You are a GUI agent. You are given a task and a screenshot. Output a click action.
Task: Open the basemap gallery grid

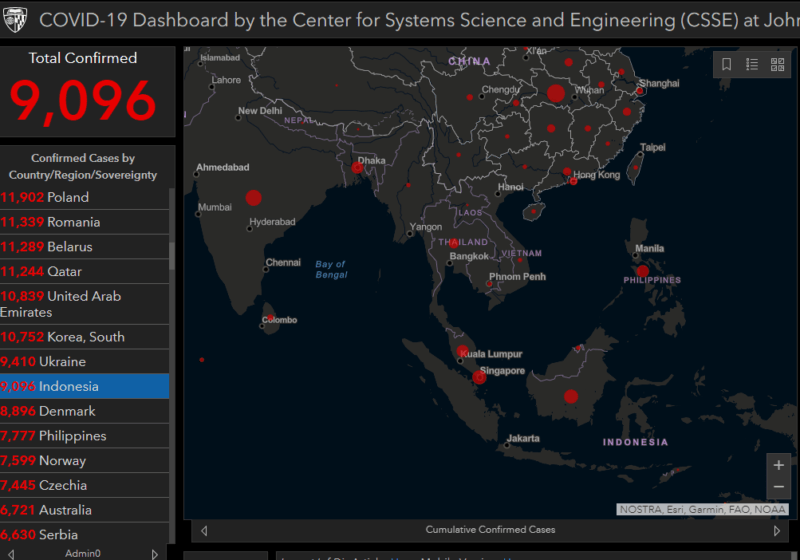[x=777, y=64]
